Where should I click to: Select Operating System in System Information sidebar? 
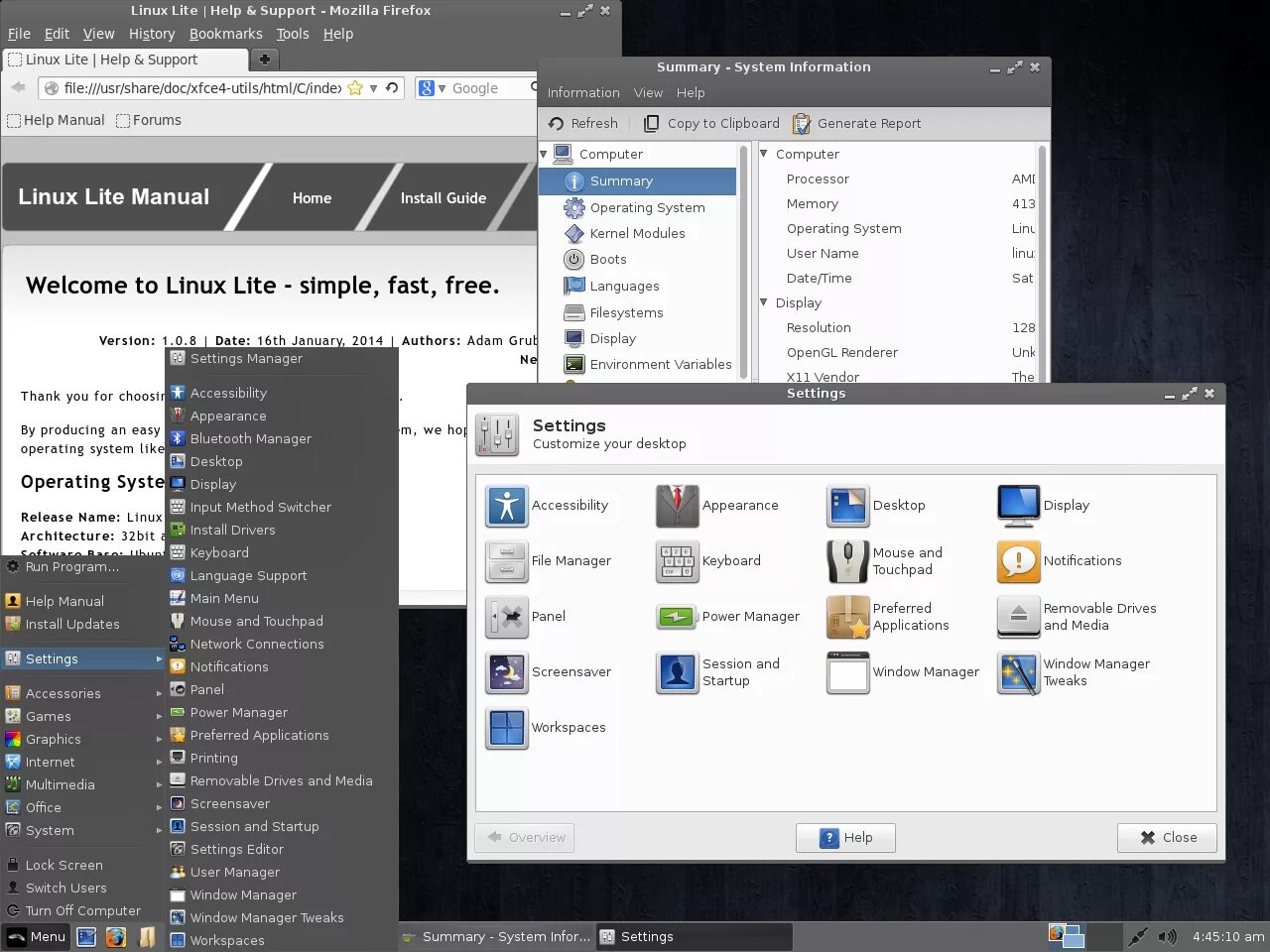[x=637, y=208]
